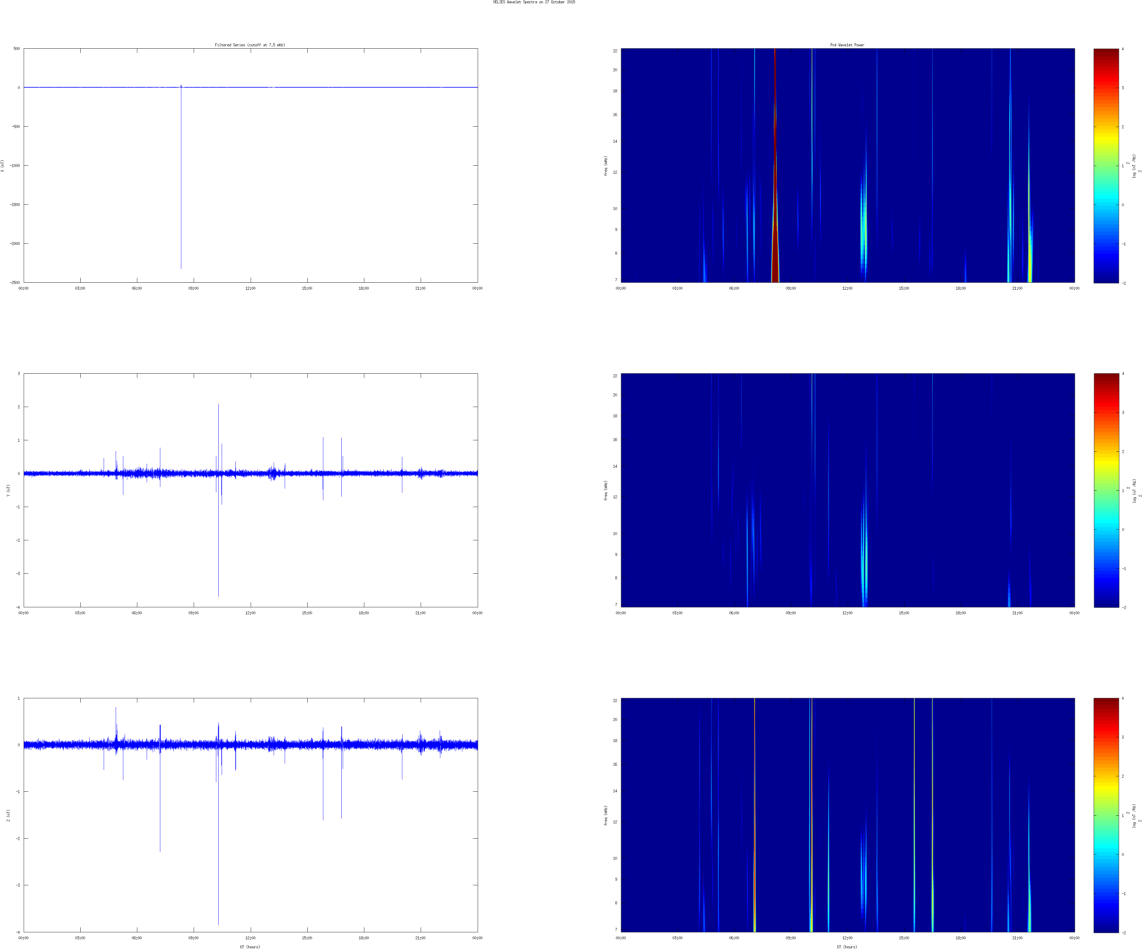The image size is (1142, 949).
Task: Click the colorbar beside the Z spectrogram
Action: (x=1106, y=815)
